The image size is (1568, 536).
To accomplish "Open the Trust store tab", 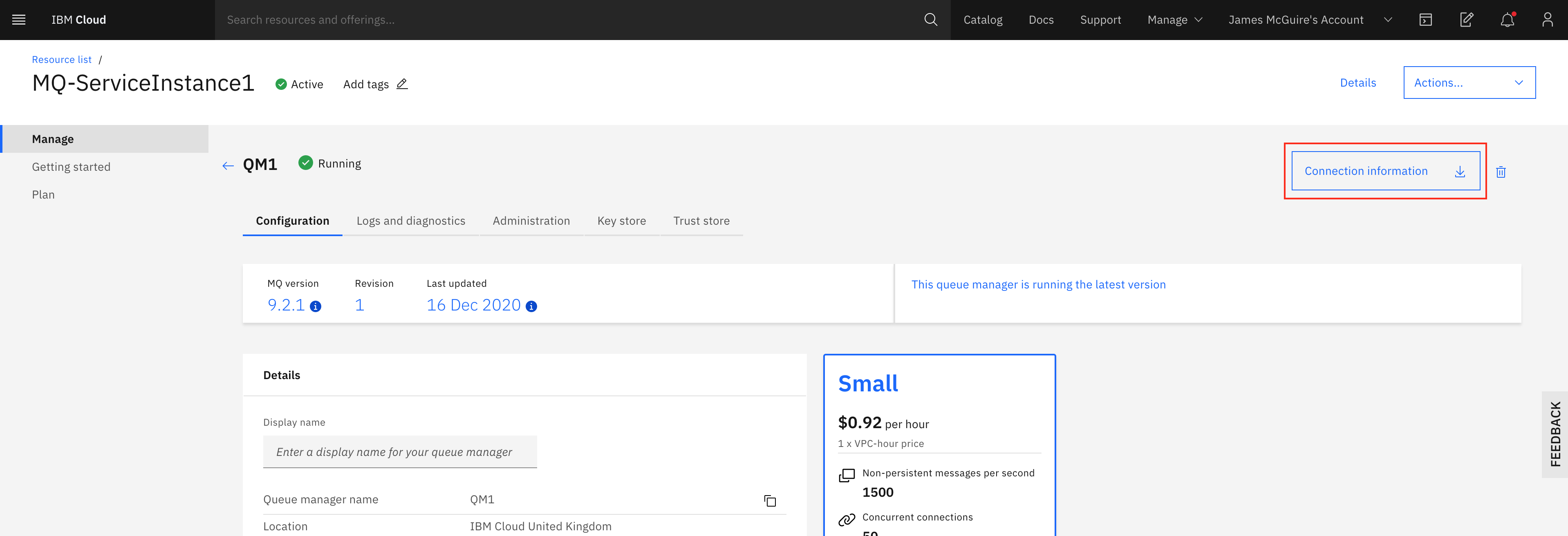I will click(701, 221).
